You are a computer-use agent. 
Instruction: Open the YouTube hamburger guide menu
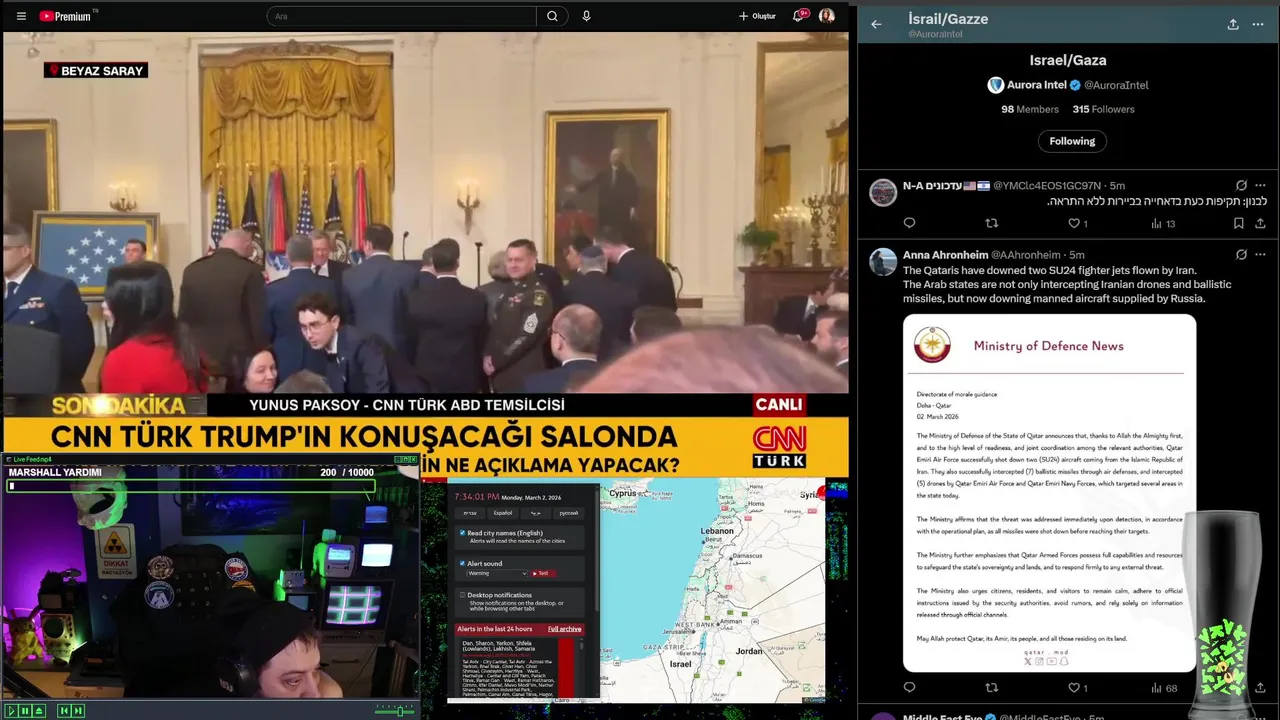tap(21, 16)
